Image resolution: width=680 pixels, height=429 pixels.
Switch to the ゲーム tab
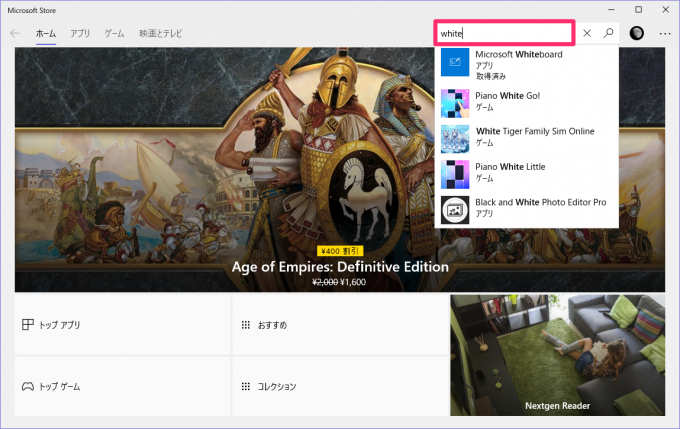click(114, 33)
